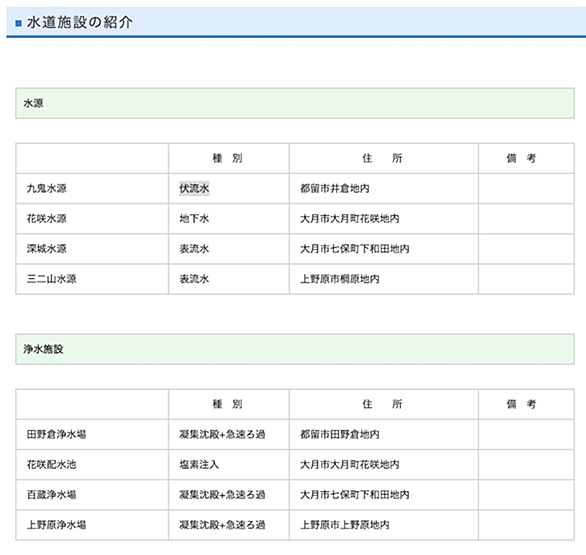Click the blue square icon beside 水道施設の紹介
The width and height of the screenshot is (586, 555).
[18, 23]
